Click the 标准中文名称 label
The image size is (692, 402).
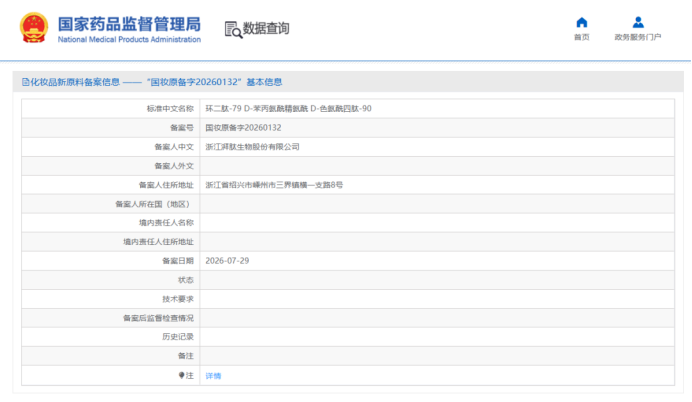(170, 109)
